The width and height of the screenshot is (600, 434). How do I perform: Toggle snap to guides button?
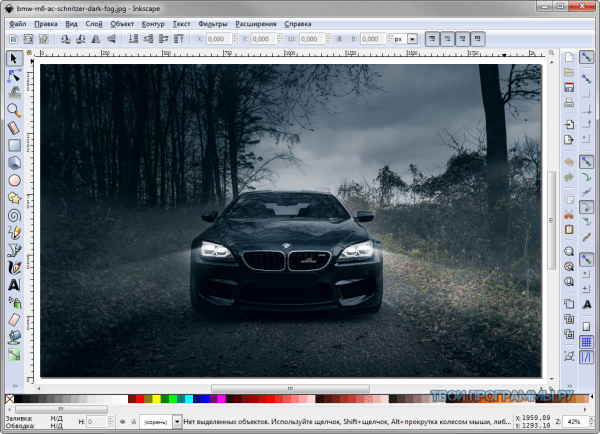pyautogui.click(x=586, y=357)
